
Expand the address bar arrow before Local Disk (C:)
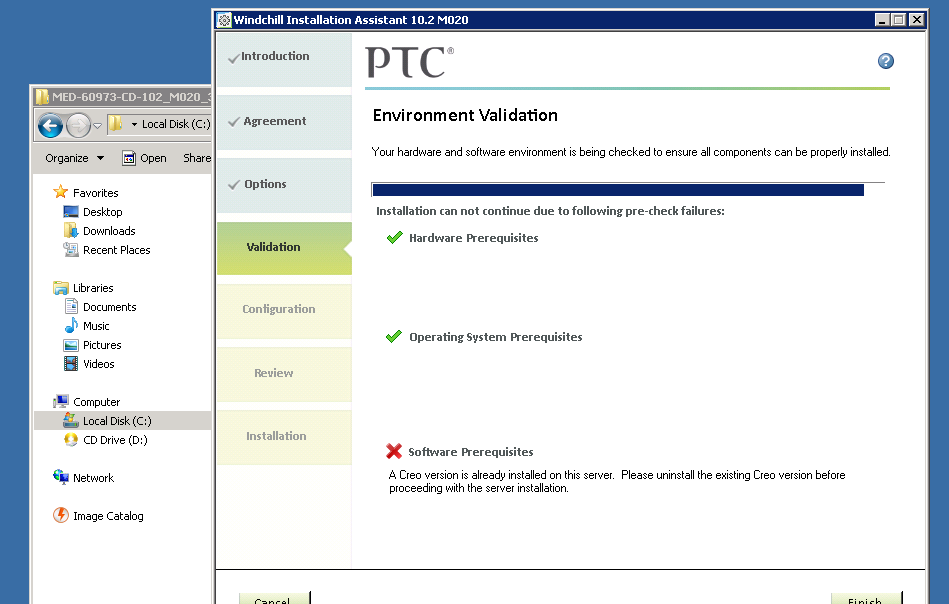[x=134, y=124]
